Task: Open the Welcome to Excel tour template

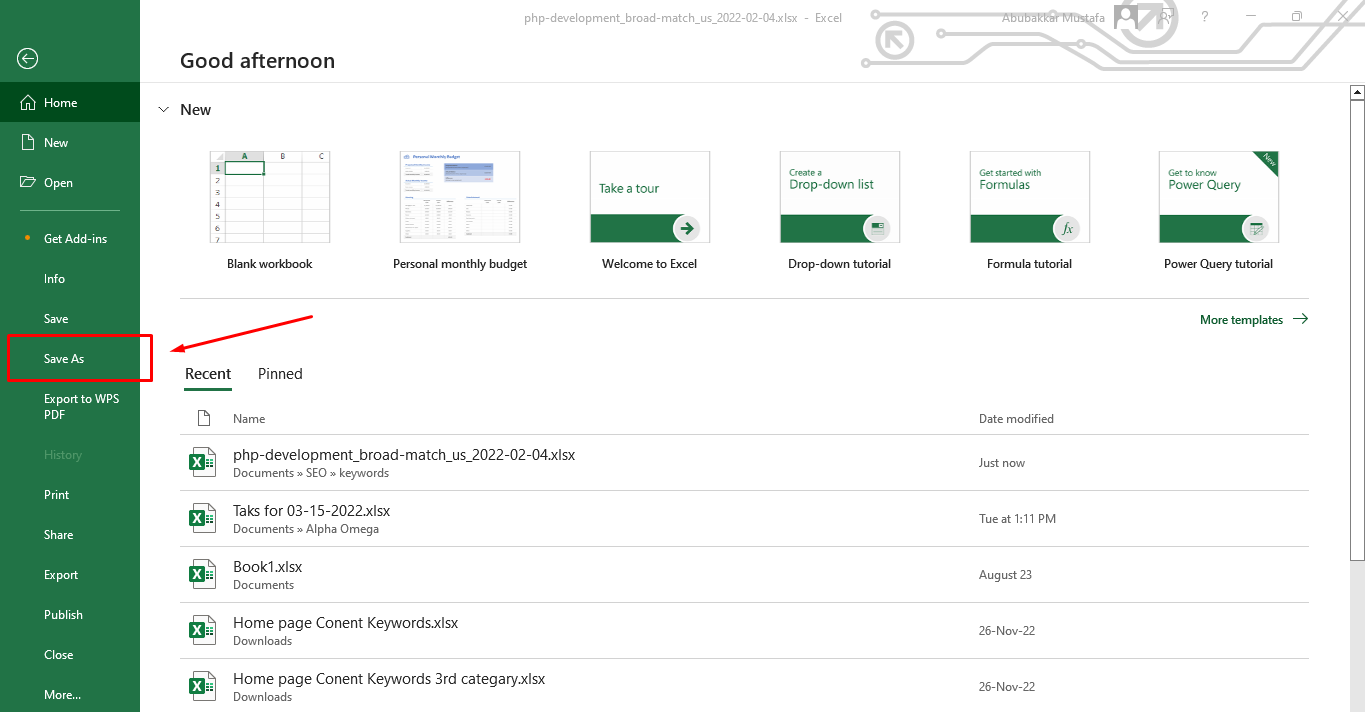Action: (x=649, y=196)
